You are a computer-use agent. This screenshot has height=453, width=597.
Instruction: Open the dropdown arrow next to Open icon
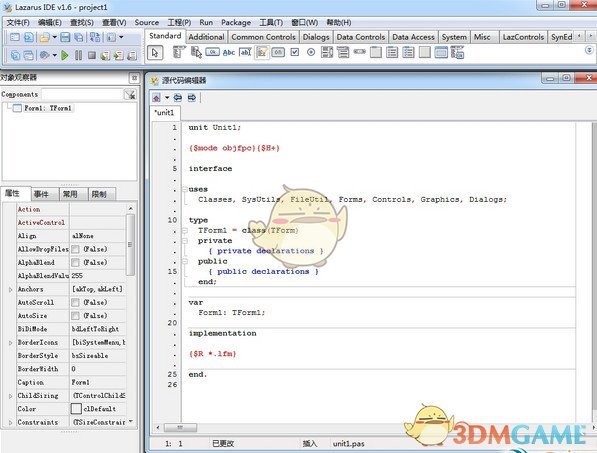tap(54, 37)
